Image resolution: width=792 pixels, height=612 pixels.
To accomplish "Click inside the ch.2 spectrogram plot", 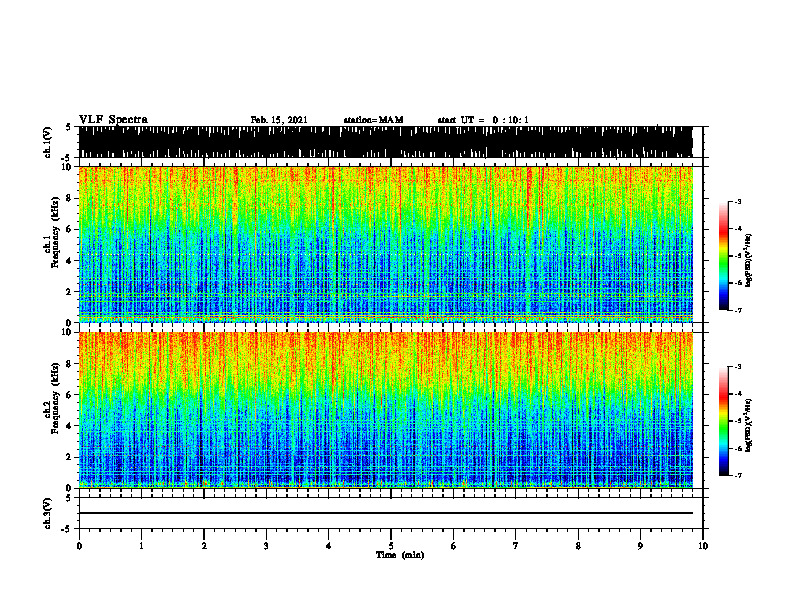I will pos(385,410).
